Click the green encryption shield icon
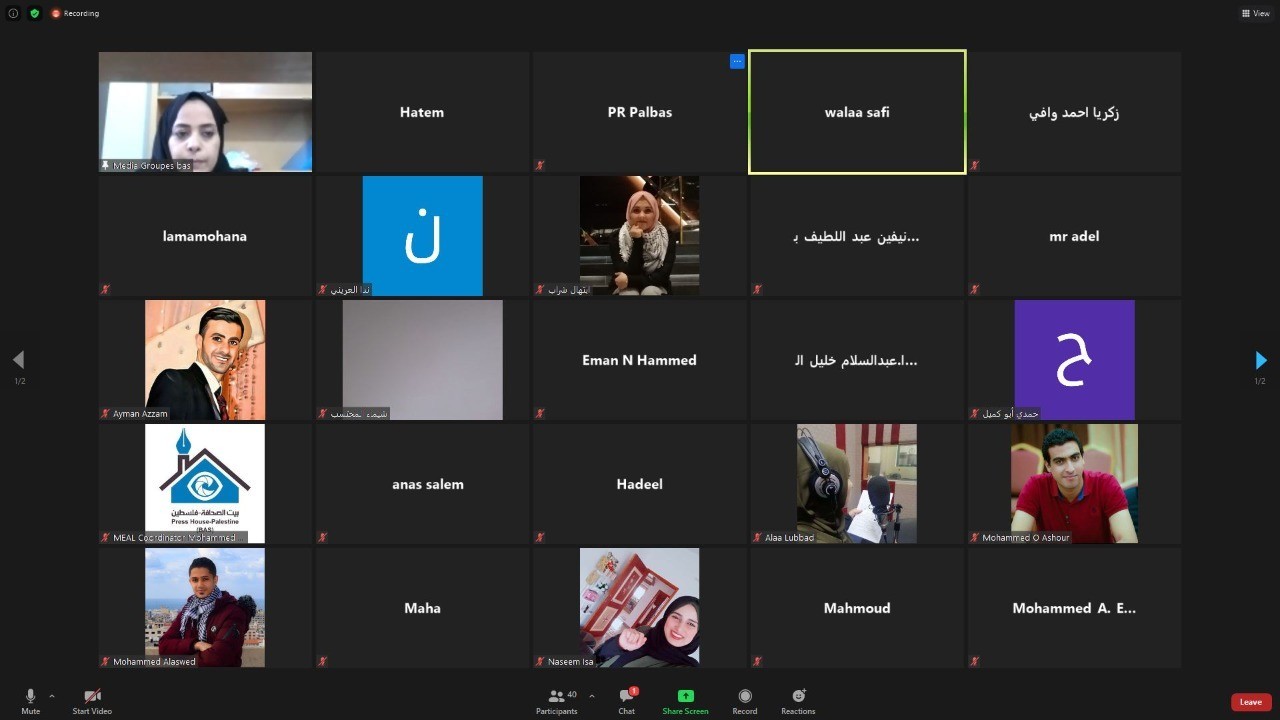The image size is (1280, 720). 34,13
